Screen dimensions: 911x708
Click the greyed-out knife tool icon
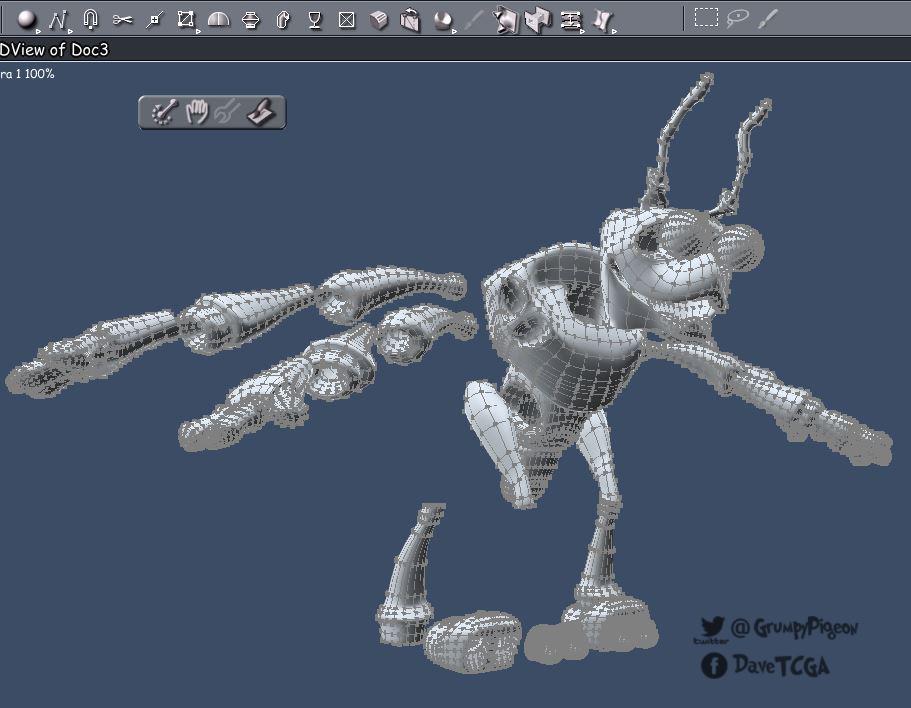[475, 20]
